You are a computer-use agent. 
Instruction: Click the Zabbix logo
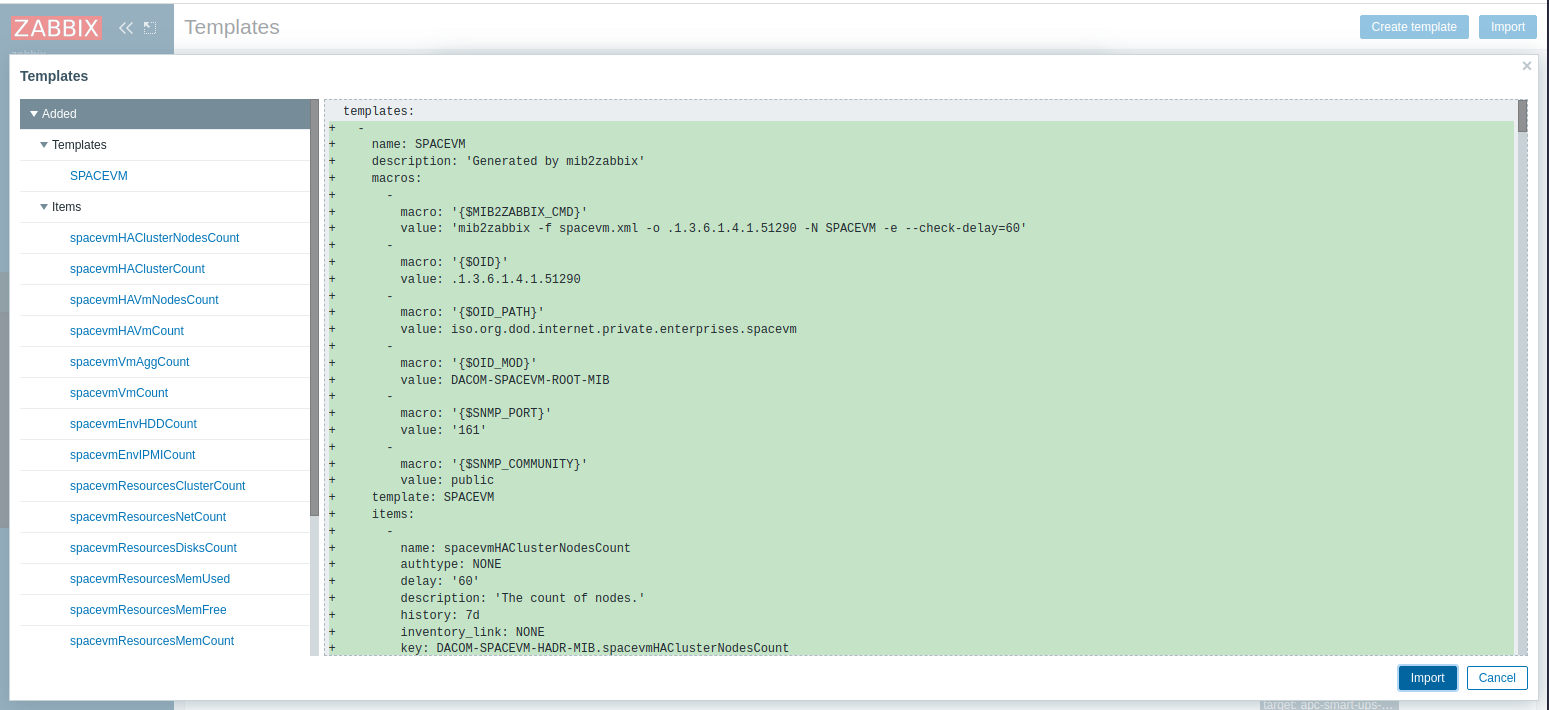click(x=57, y=28)
